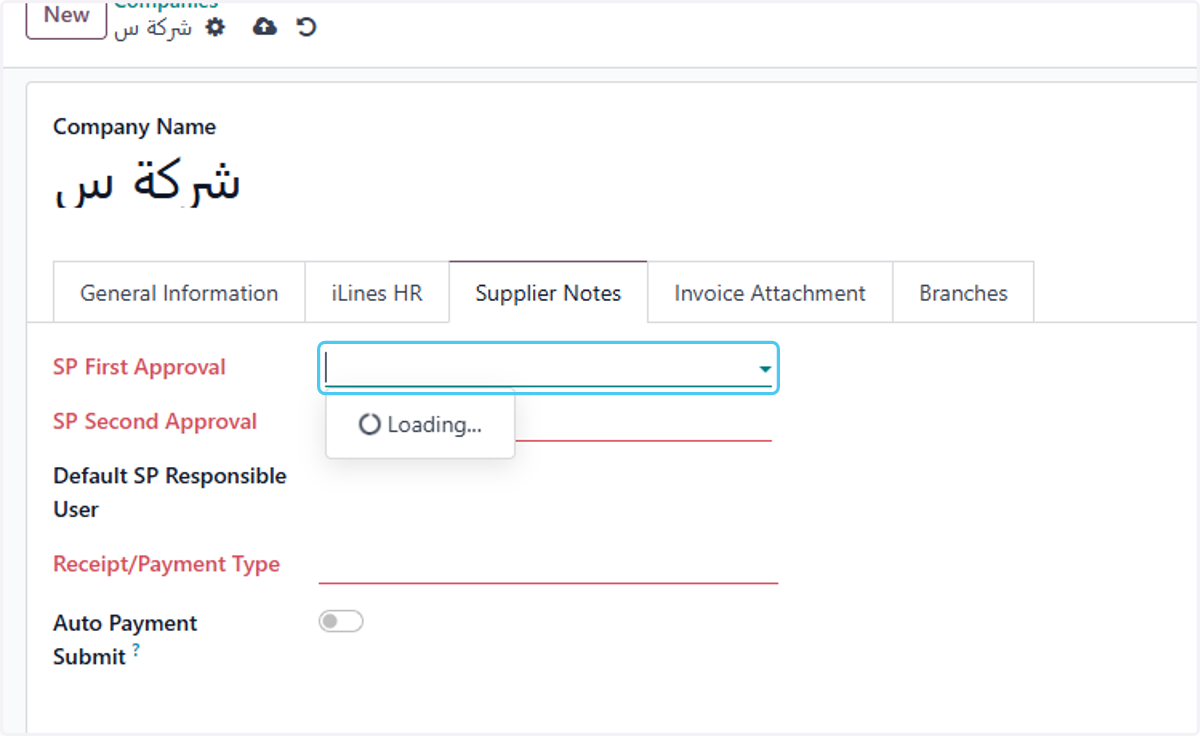Click the Arabic record name in breadcrumb
Image resolution: width=1200 pixels, height=736 pixels.
153,28
